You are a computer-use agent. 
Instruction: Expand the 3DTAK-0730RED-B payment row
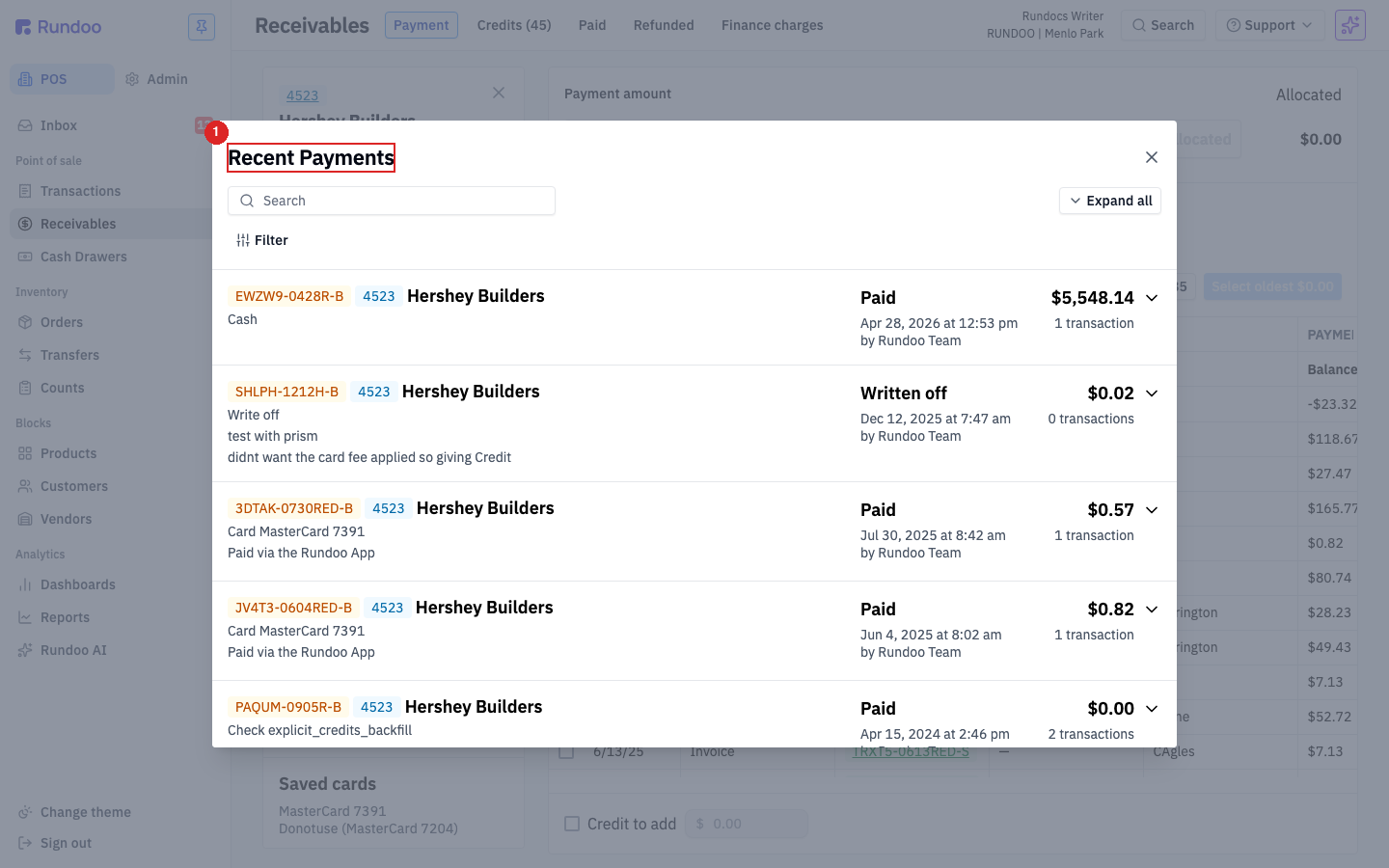(1152, 510)
